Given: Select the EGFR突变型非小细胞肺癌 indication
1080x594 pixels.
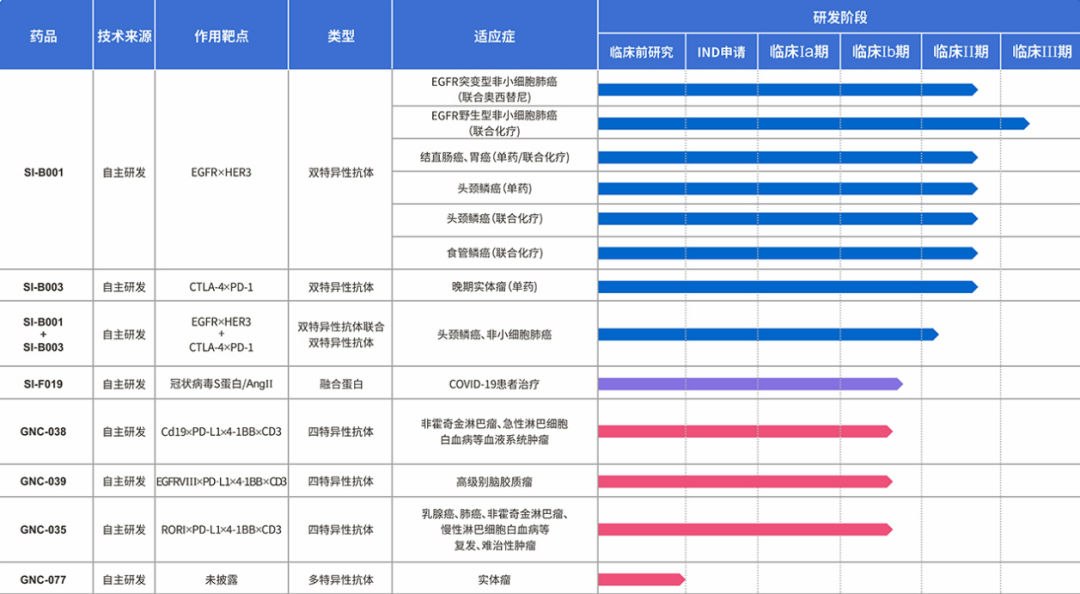Looking at the screenshot, I should tap(495, 89).
